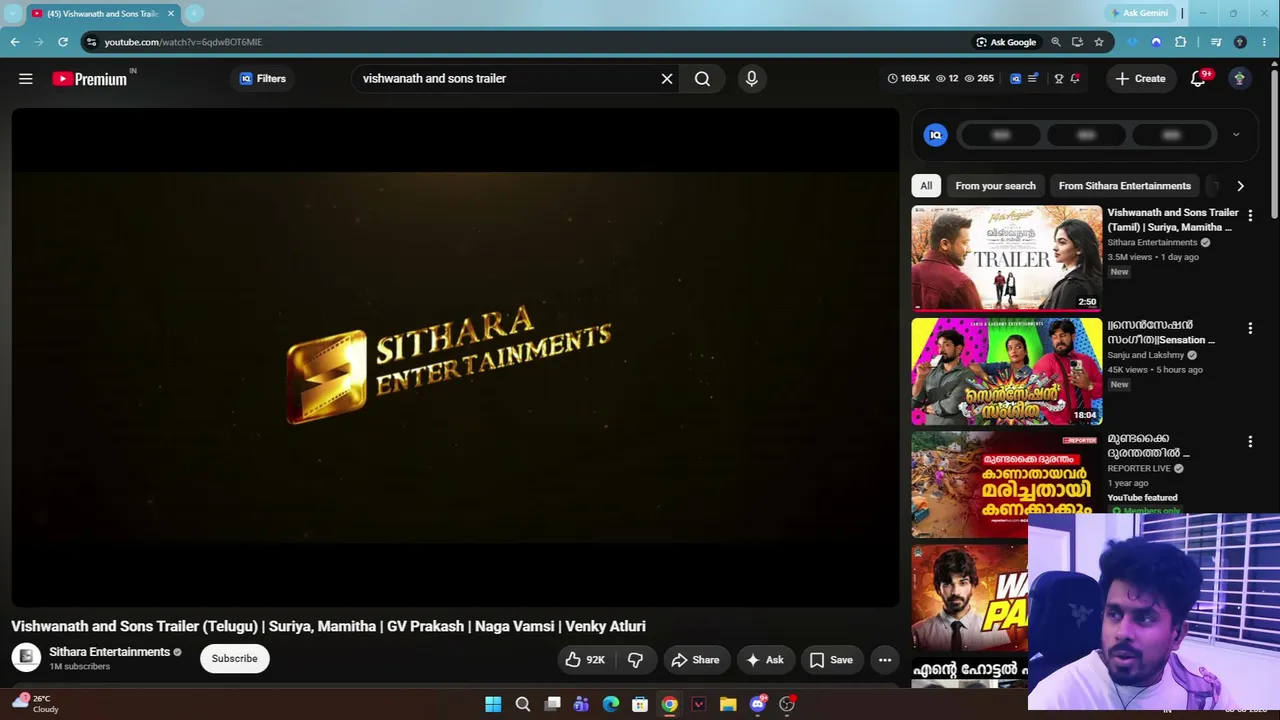The image size is (1280, 720).
Task: View site information icon in address bar
Action: (91, 42)
